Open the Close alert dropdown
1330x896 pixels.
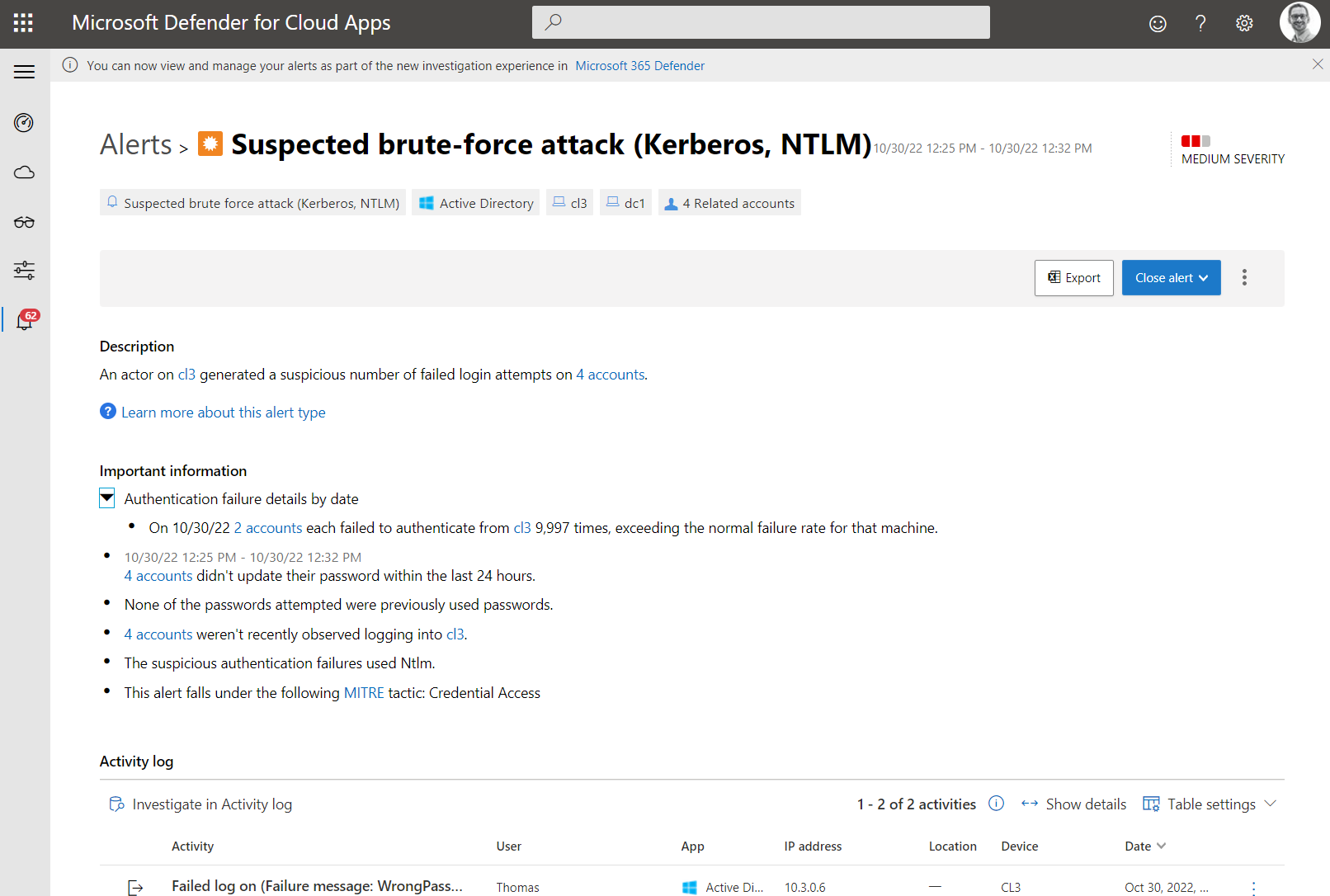pos(1172,278)
